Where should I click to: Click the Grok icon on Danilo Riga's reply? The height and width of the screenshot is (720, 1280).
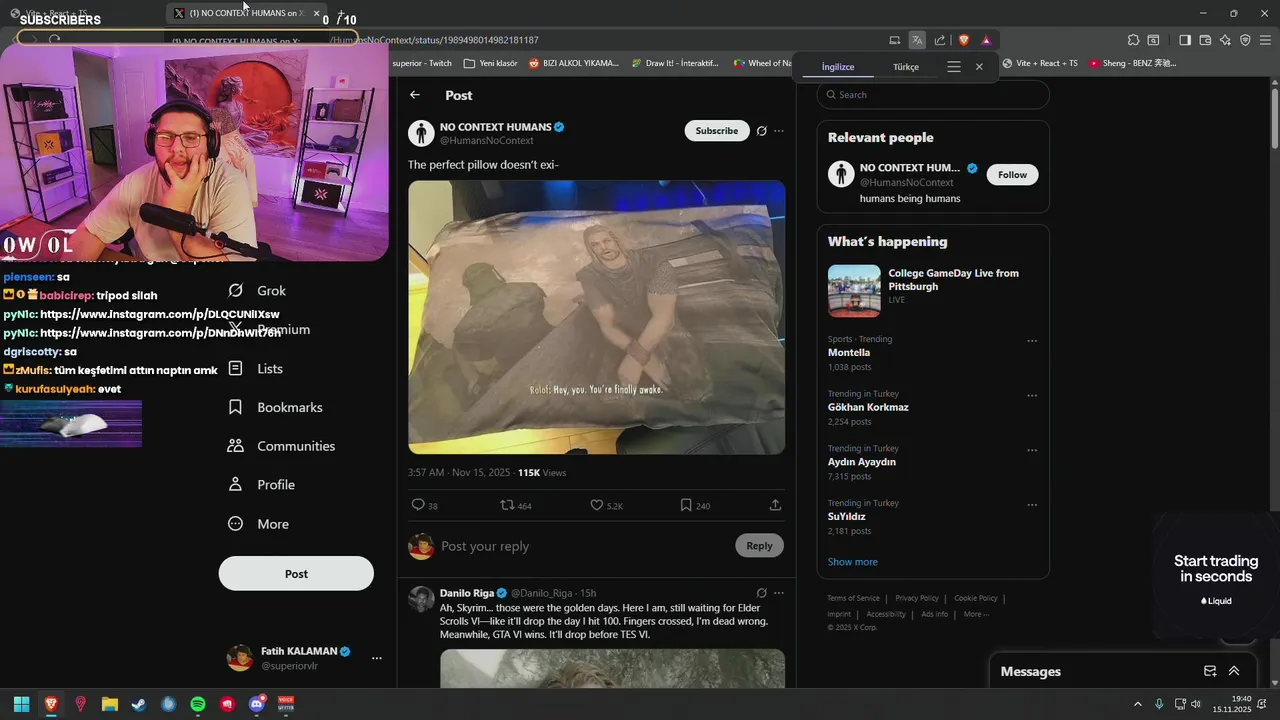click(761, 593)
